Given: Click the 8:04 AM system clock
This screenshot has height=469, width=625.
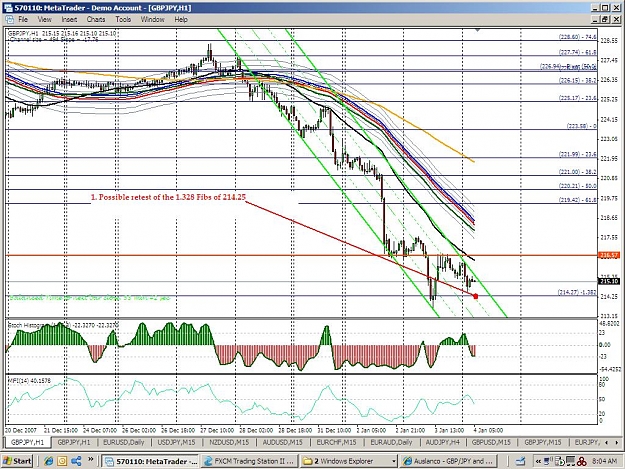Looking at the screenshot, I should click(x=604, y=461).
